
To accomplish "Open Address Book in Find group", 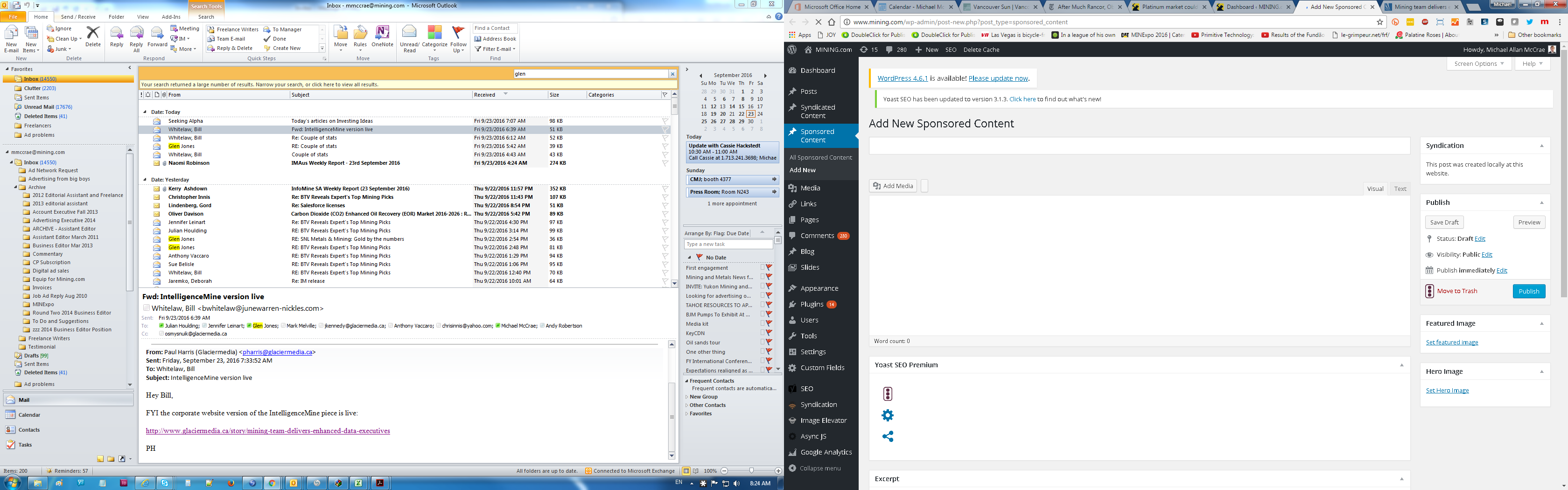I will [495, 39].
